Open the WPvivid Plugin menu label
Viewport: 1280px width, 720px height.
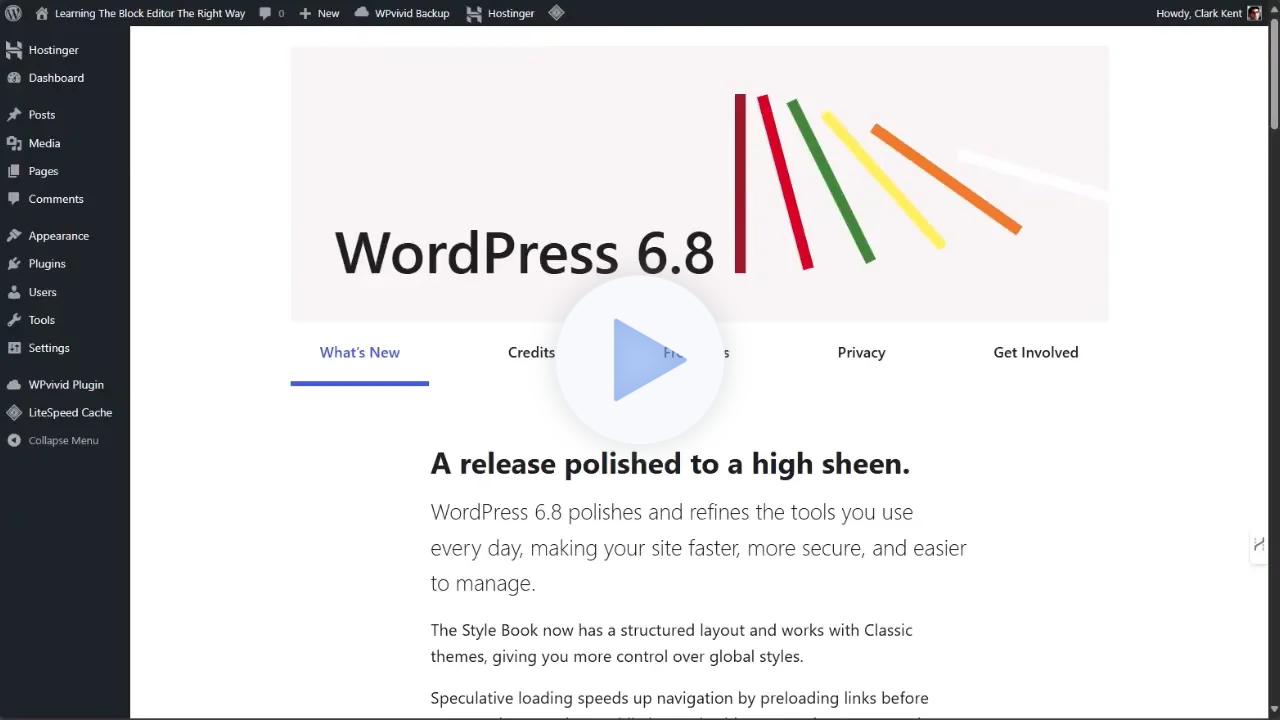66,385
